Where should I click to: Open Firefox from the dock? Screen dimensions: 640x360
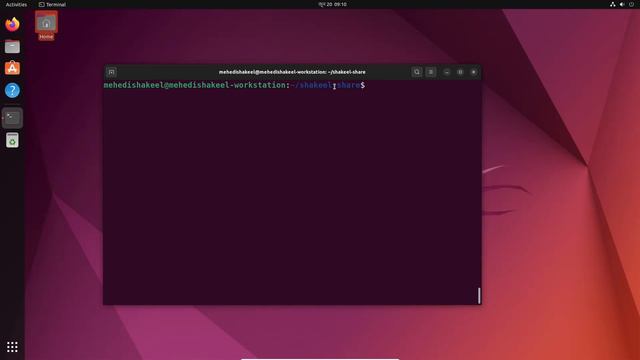click(x=12, y=24)
